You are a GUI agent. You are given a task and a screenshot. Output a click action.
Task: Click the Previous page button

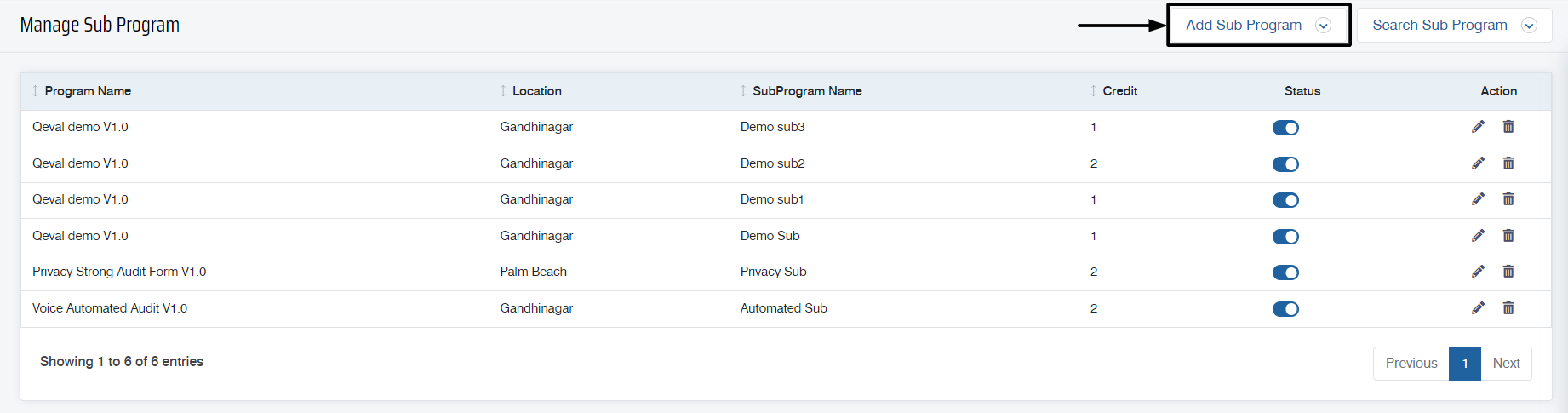coord(1411,364)
